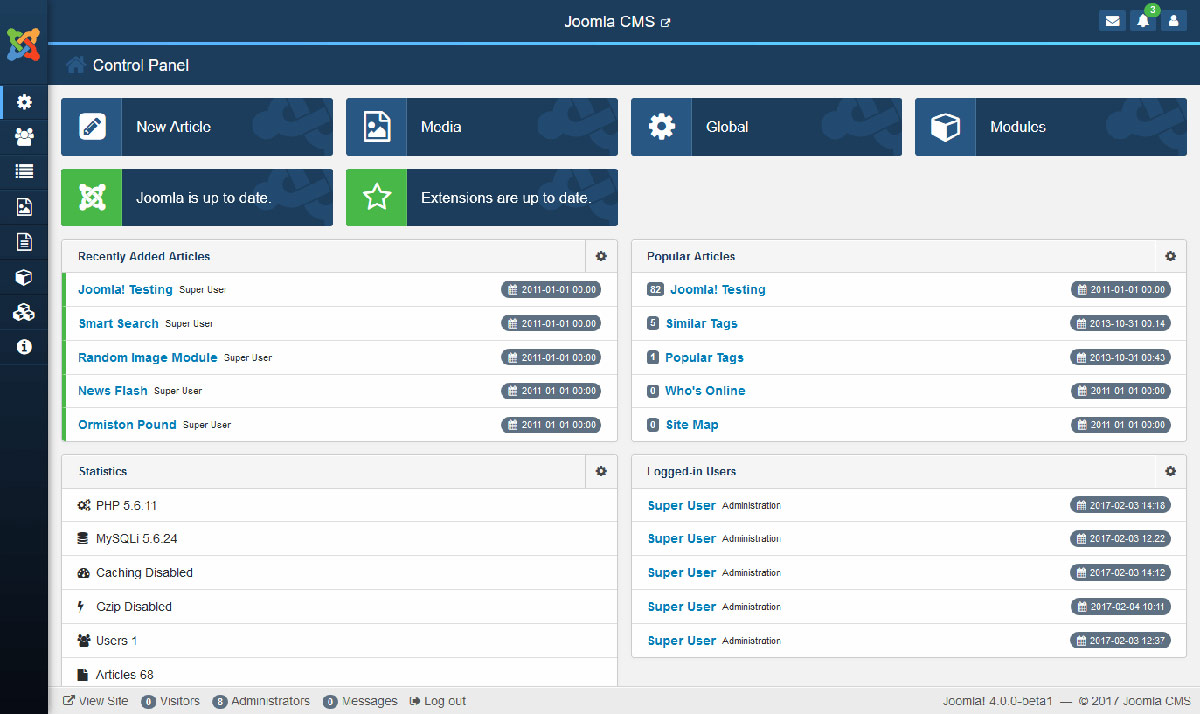Image resolution: width=1200 pixels, height=714 pixels.
Task: Open the Modules quick link tile
Action: click(x=1051, y=127)
